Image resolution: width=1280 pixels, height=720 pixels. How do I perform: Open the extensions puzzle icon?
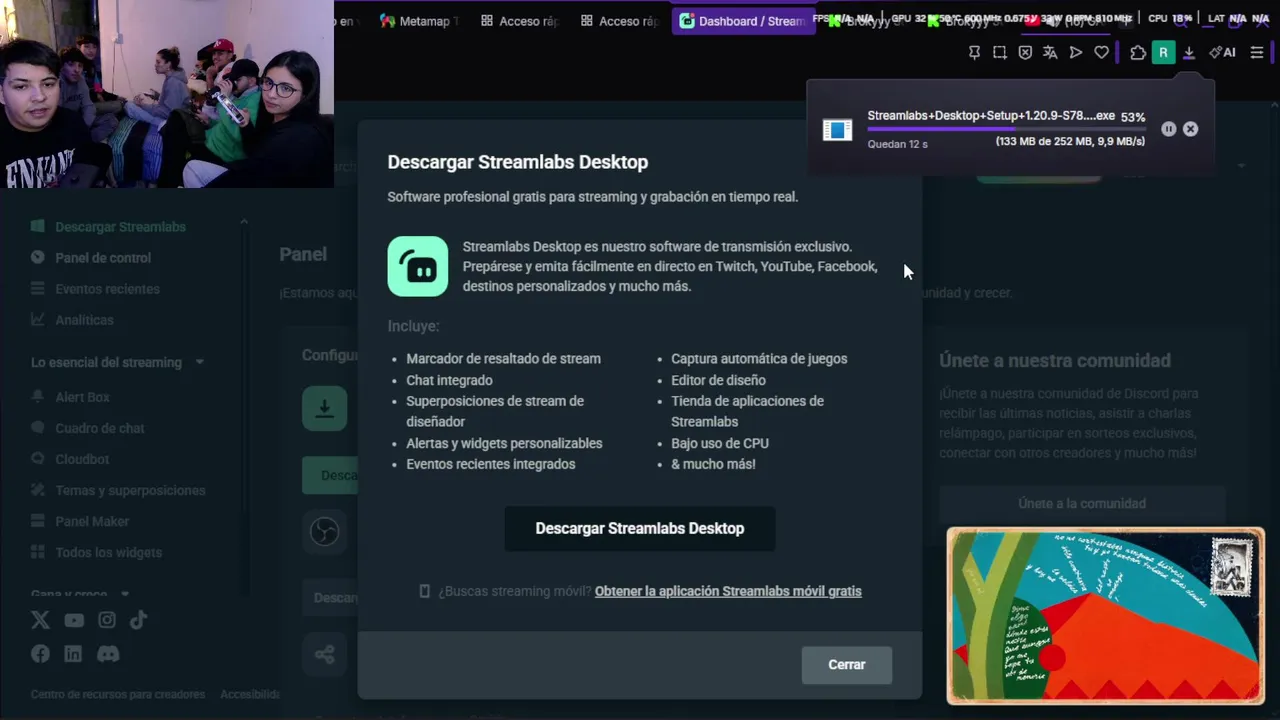coord(1138,53)
